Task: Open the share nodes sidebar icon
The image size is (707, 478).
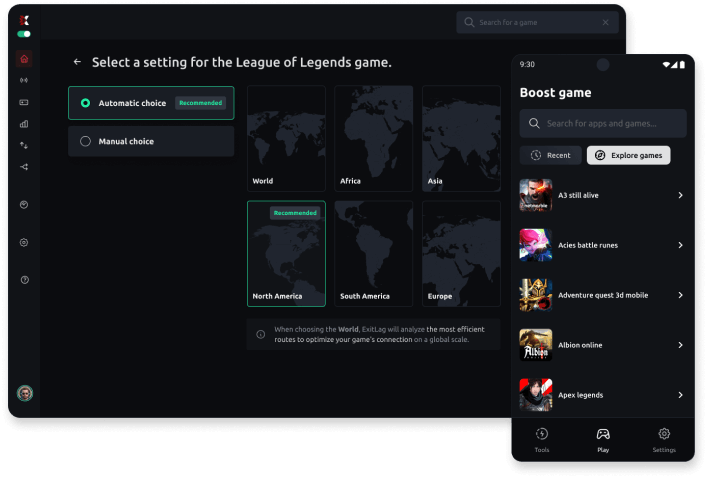Action: click(24, 167)
